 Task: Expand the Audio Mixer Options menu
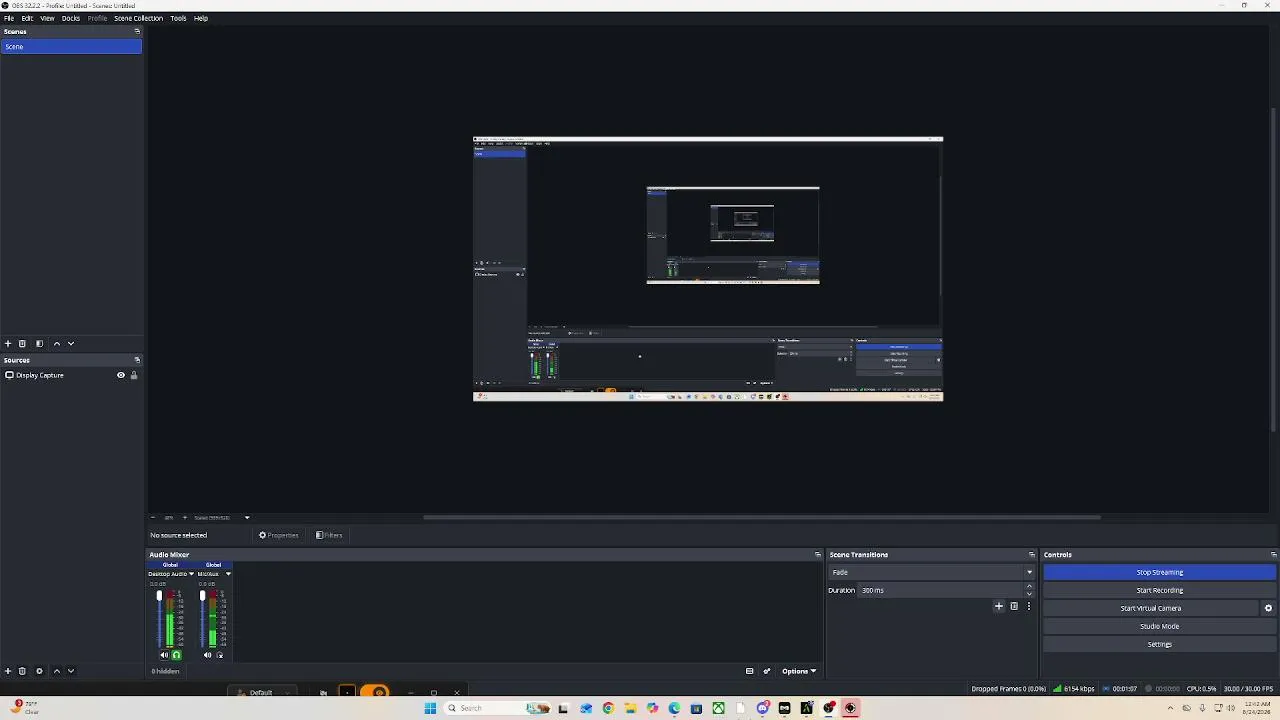(x=799, y=671)
